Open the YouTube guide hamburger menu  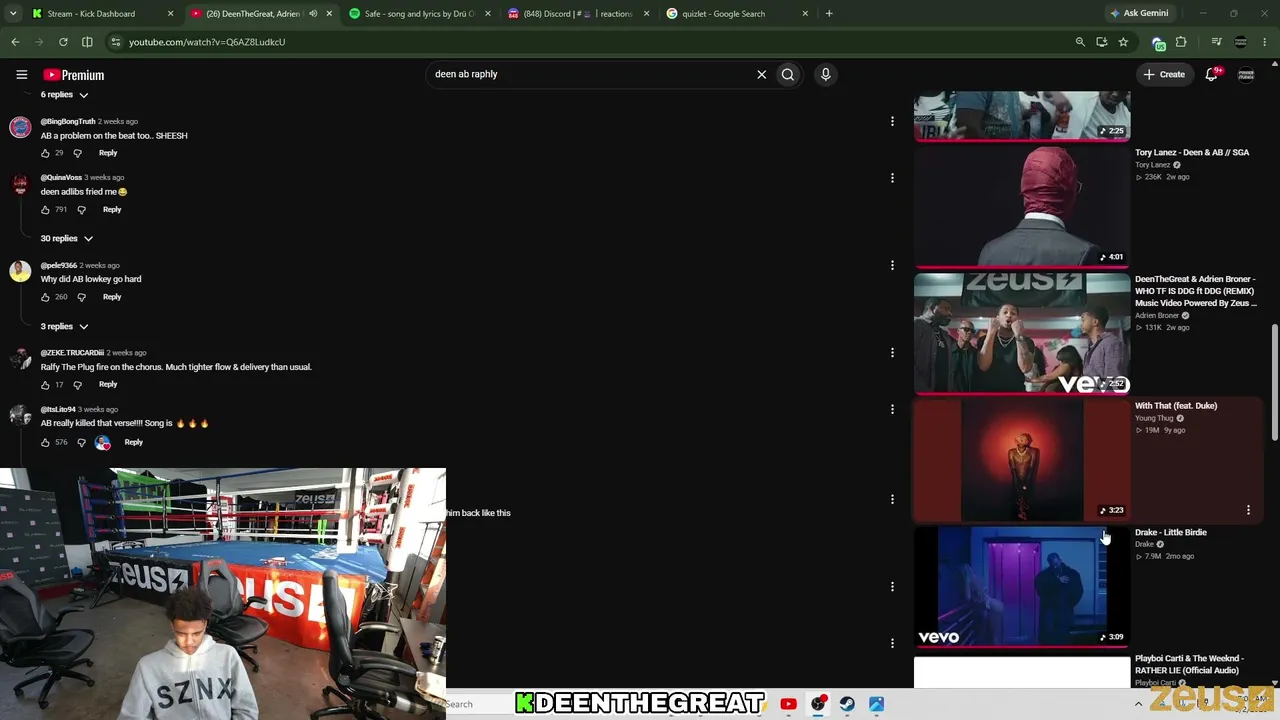tap(21, 74)
